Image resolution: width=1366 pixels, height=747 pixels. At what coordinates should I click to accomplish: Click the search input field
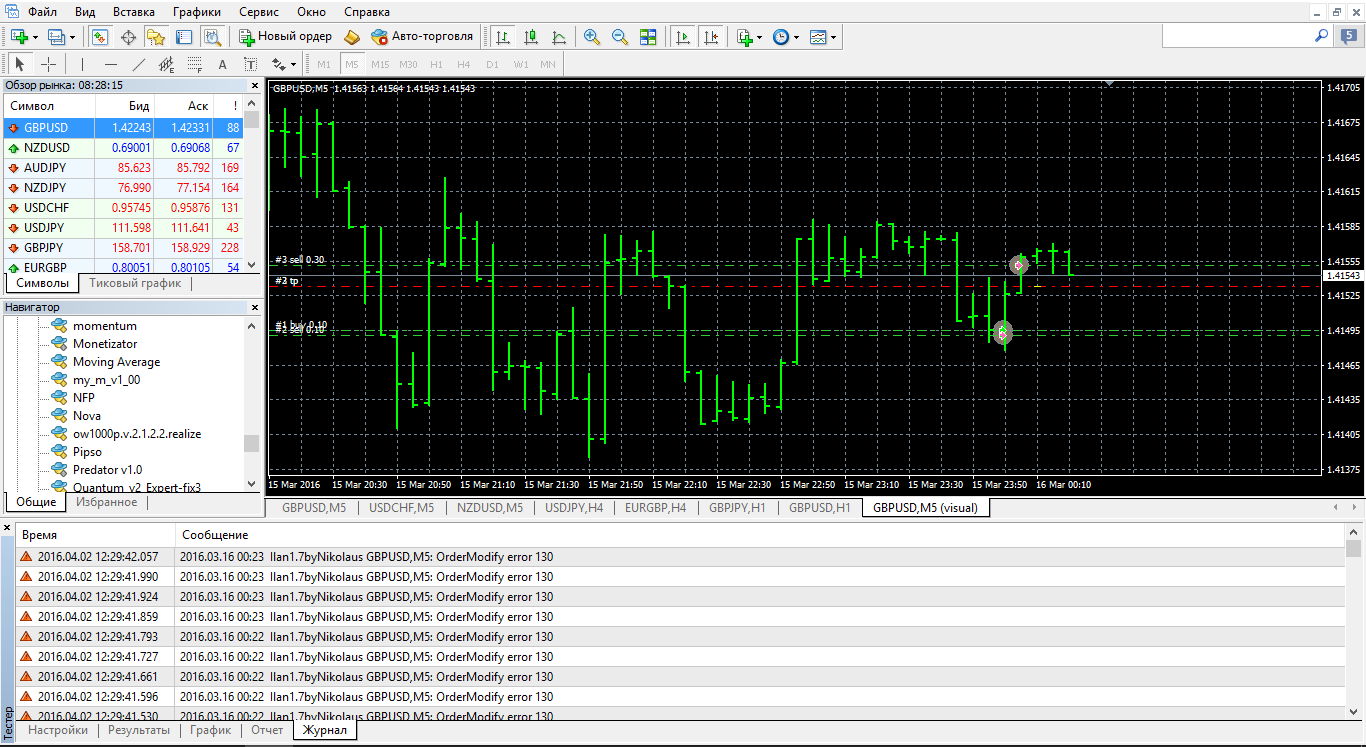click(1238, 36)
